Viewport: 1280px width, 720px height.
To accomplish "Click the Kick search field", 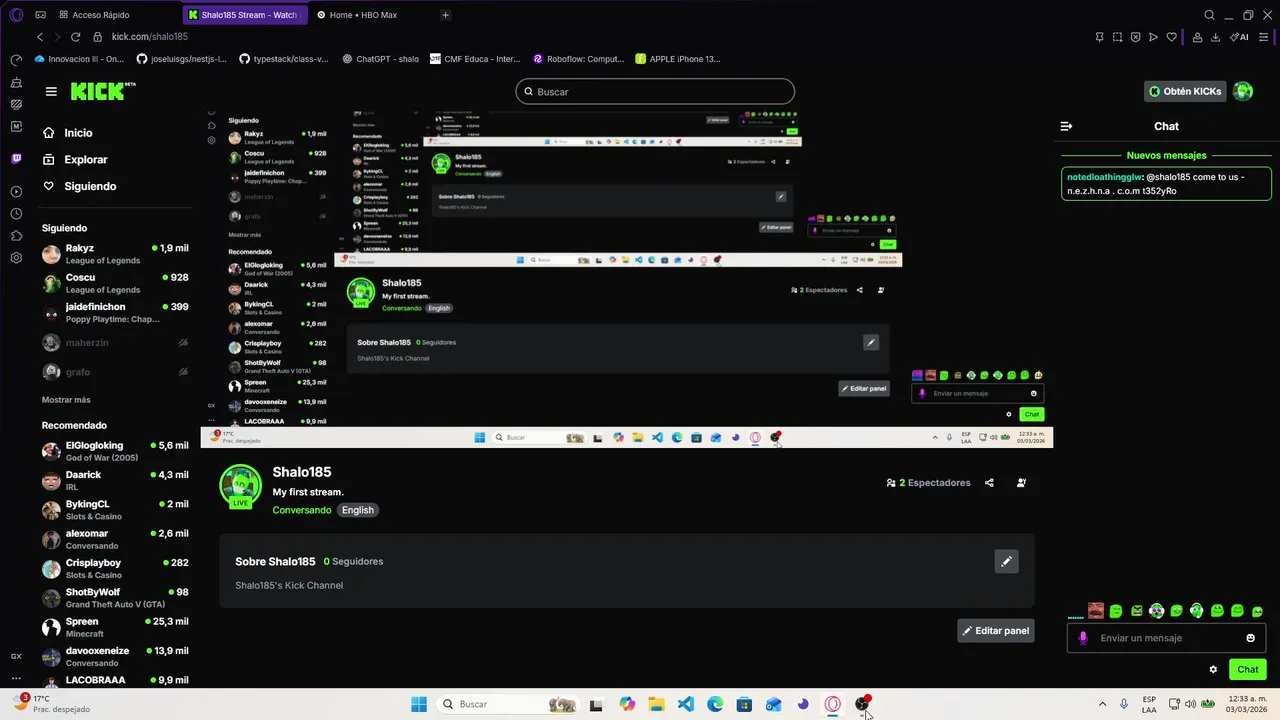I will 655,91.
